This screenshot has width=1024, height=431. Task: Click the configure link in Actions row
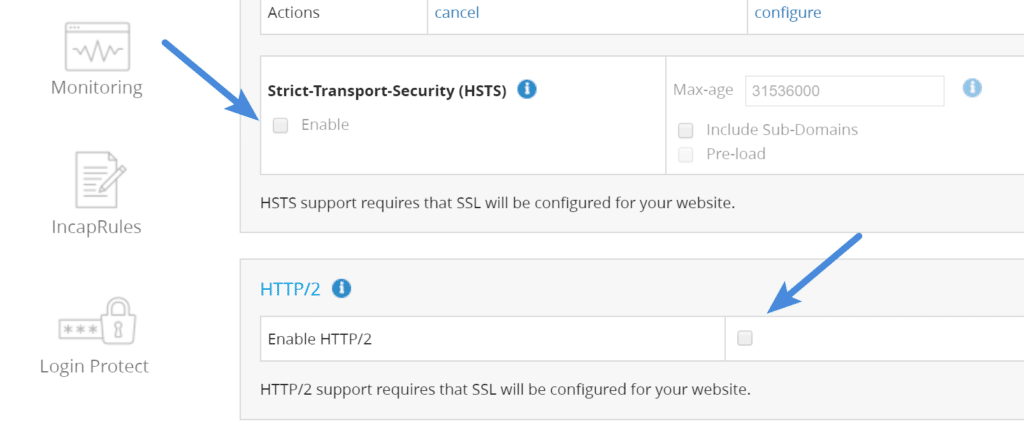787,13
